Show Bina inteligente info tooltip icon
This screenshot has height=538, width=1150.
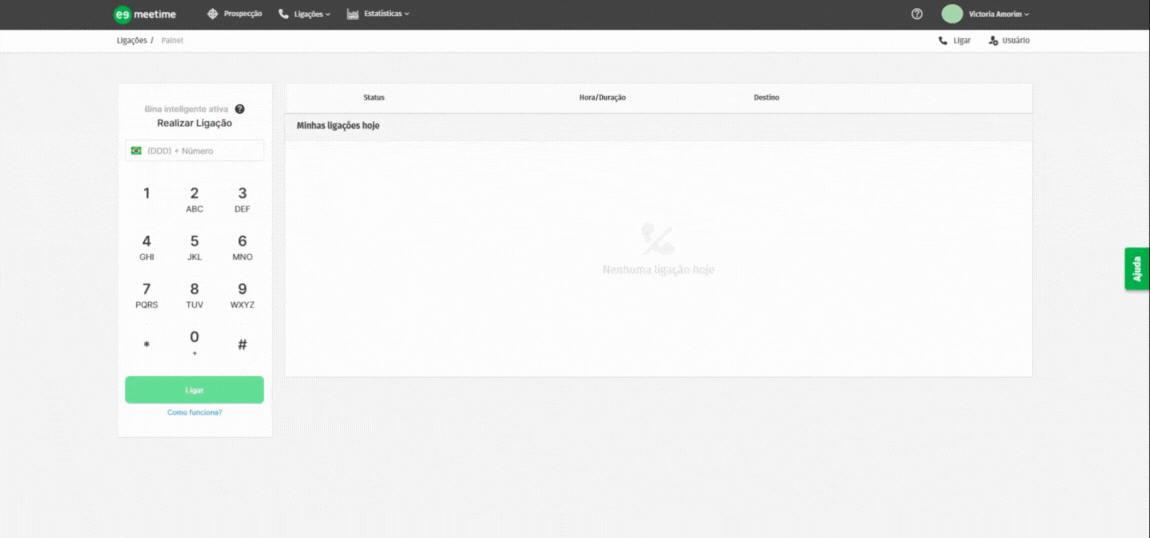coord(240,109)
